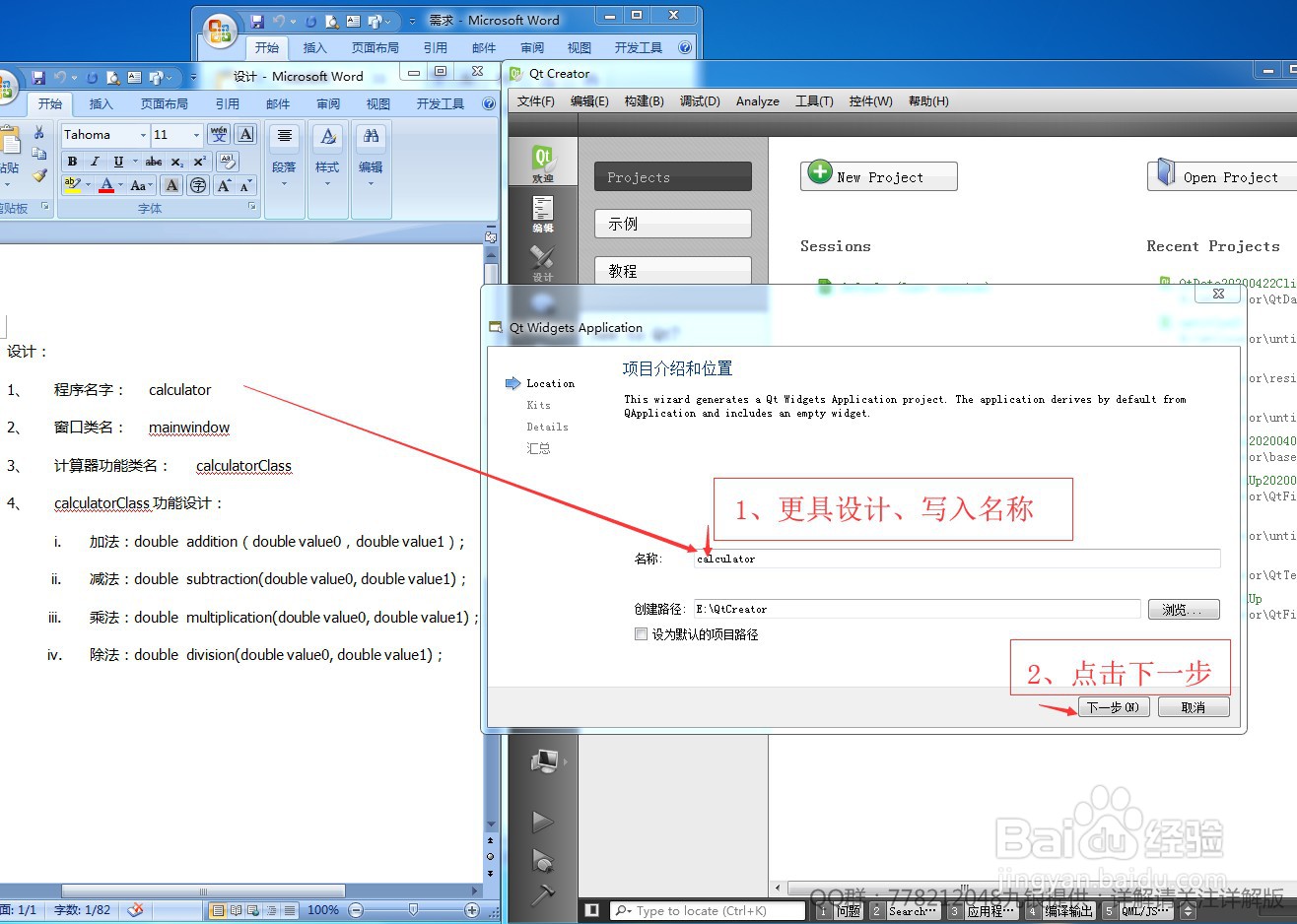Open the Tahoma font name dropdown
The height and width of the screenshot is (924, 1297).
pyautogui.click(x=143, y=135)
